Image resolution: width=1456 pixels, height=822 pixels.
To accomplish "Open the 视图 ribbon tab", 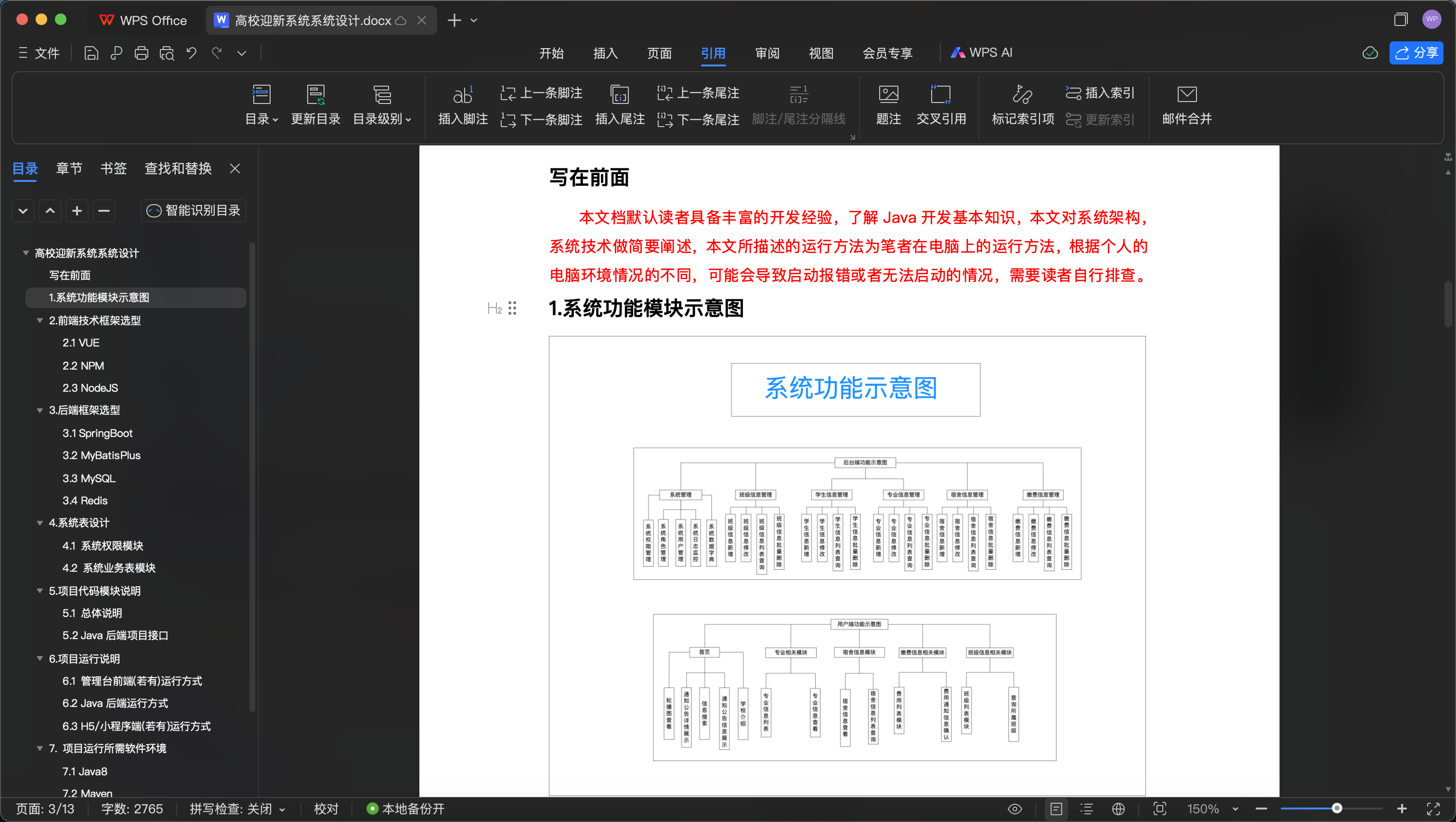I will click(821, 53).
